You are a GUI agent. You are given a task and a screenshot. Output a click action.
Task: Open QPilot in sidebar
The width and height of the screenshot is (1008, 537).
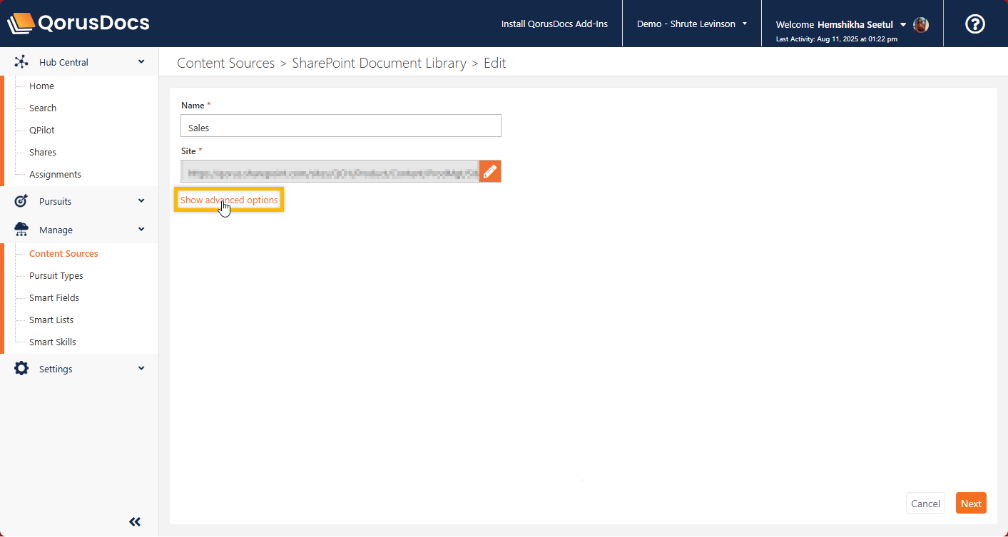click(x=42, y=130)
